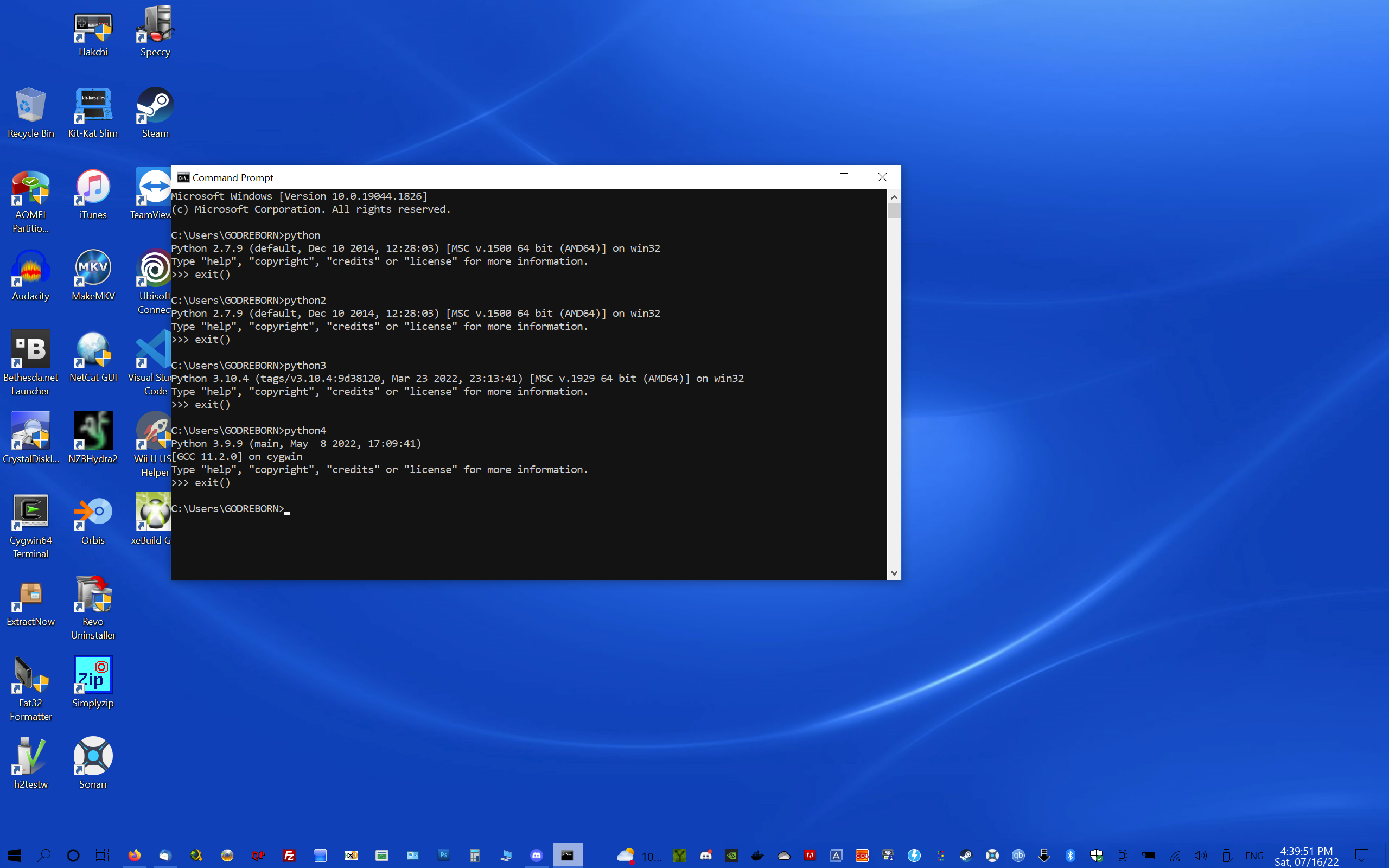Click the '[GCC 11.2.0] on cygwin' text
The image size is (1389, 868).
pos(237,456)
